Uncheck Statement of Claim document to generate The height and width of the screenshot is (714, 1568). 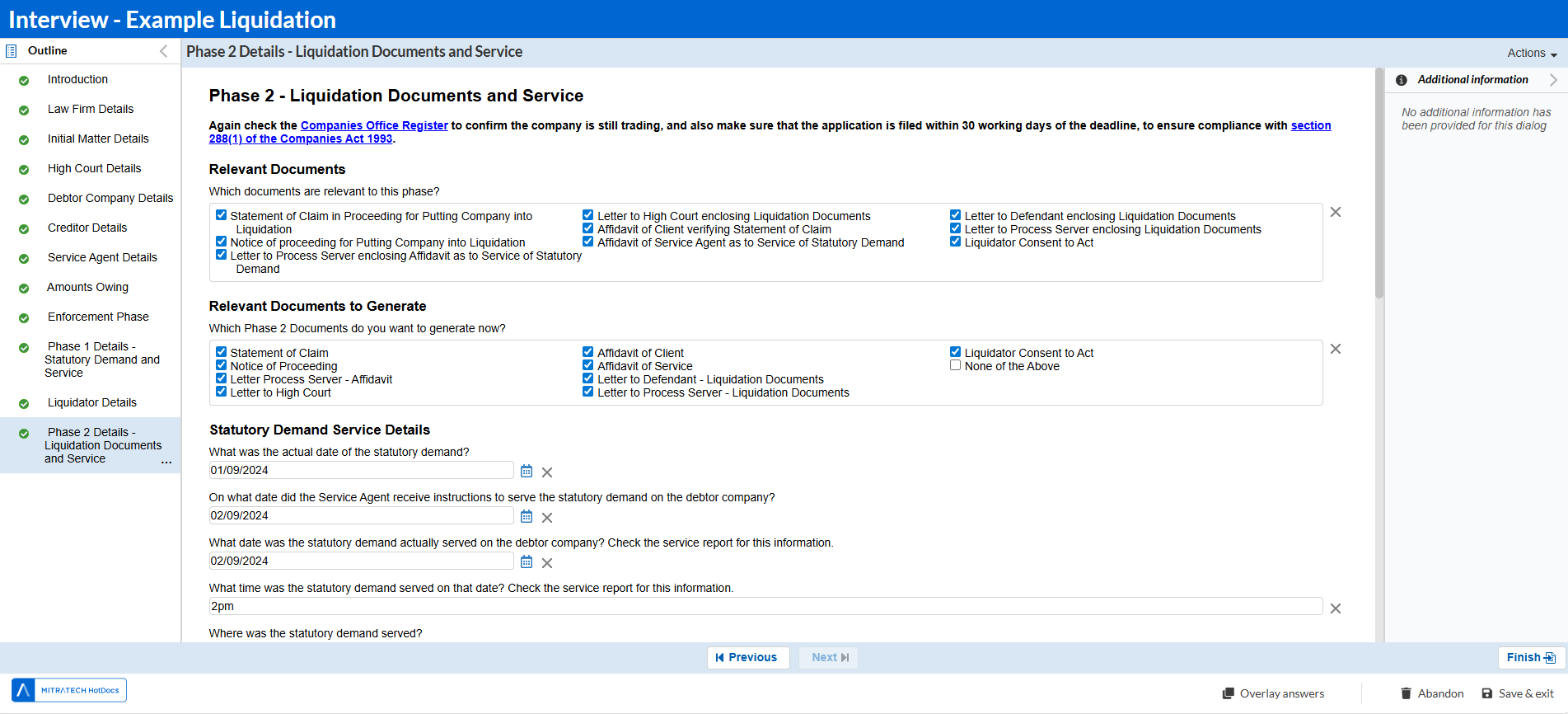point(221,352)
